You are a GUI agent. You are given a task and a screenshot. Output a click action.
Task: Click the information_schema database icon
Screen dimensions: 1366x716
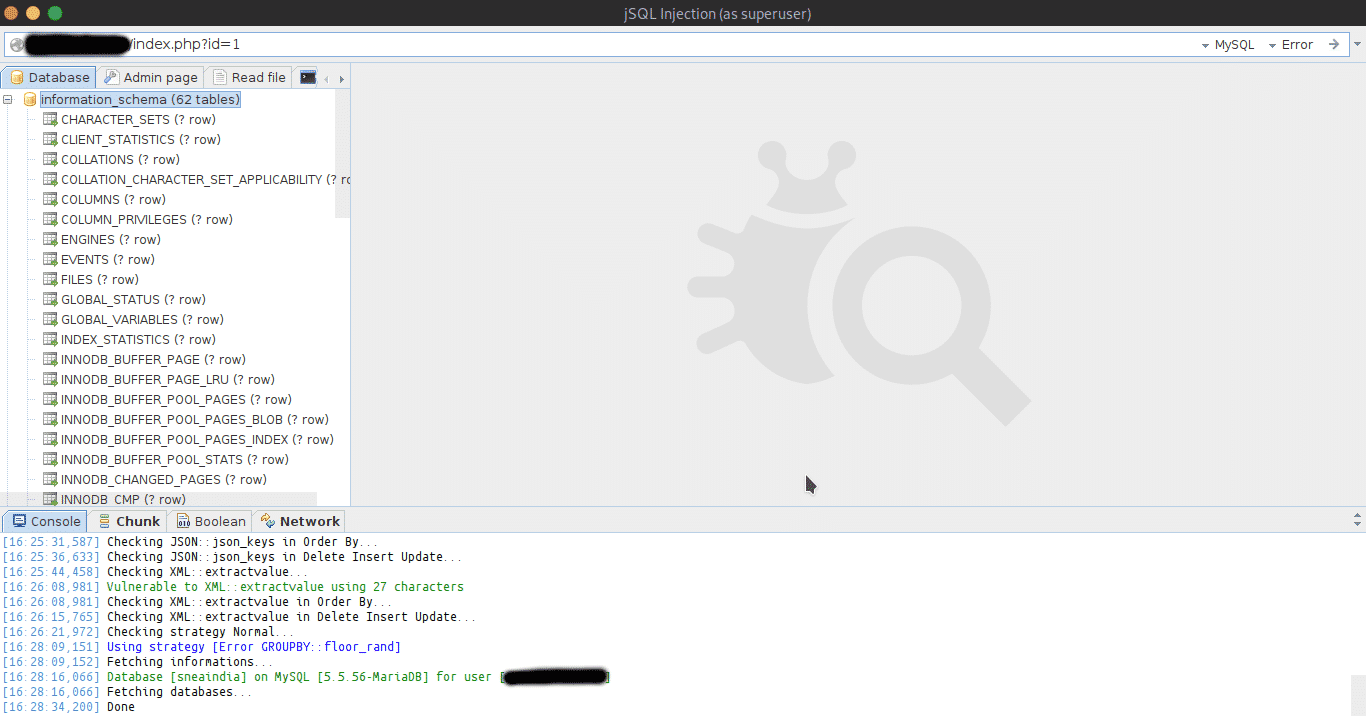[x=29, y=100]
